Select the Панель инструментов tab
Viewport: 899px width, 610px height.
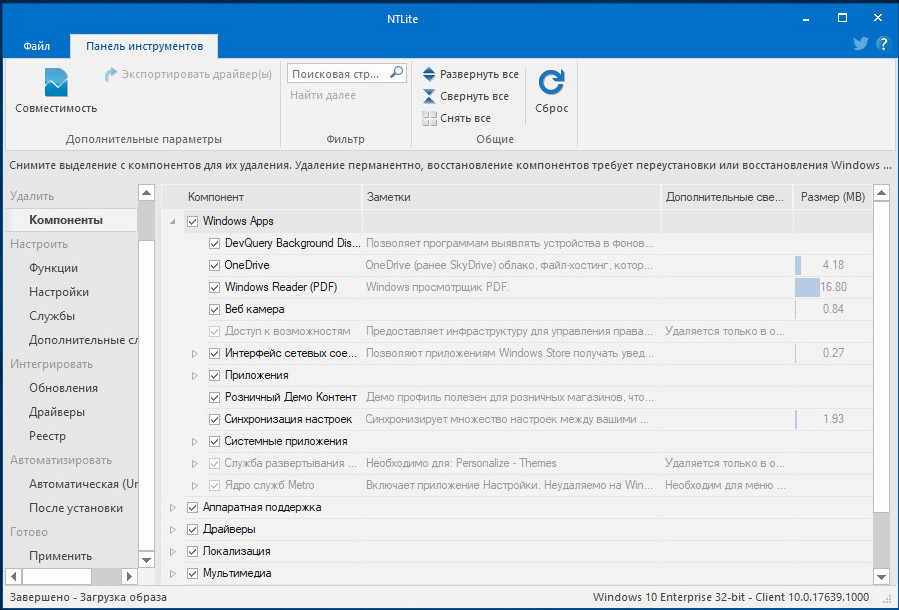point(144,46)
